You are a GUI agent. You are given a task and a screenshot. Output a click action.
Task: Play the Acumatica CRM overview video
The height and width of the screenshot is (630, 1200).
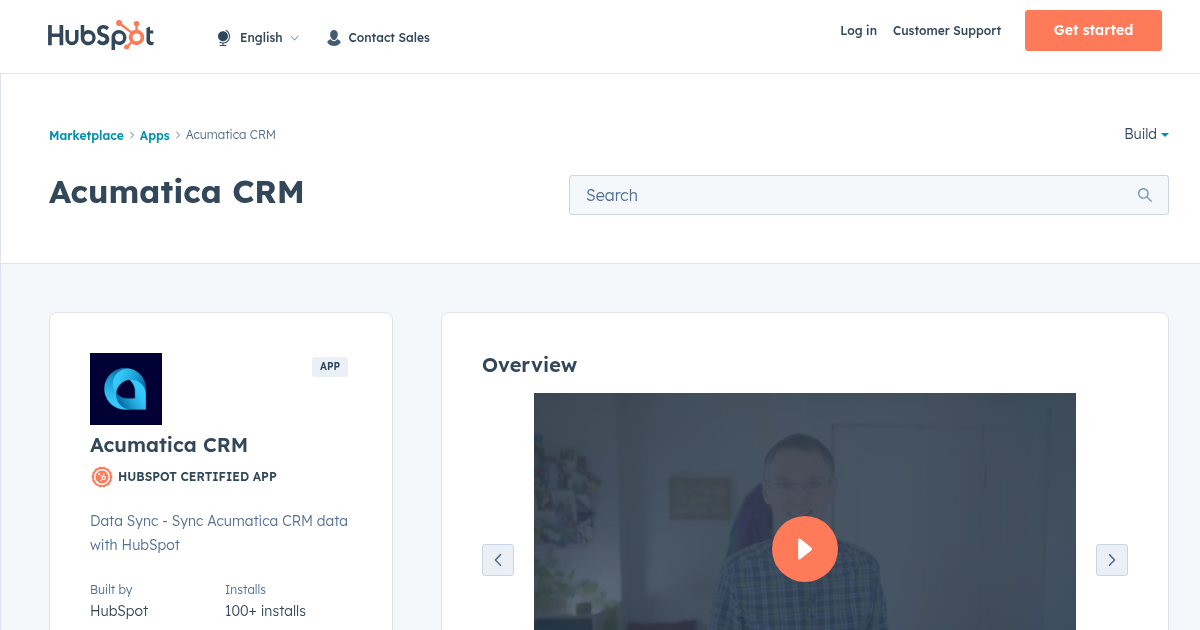[805, 549]
